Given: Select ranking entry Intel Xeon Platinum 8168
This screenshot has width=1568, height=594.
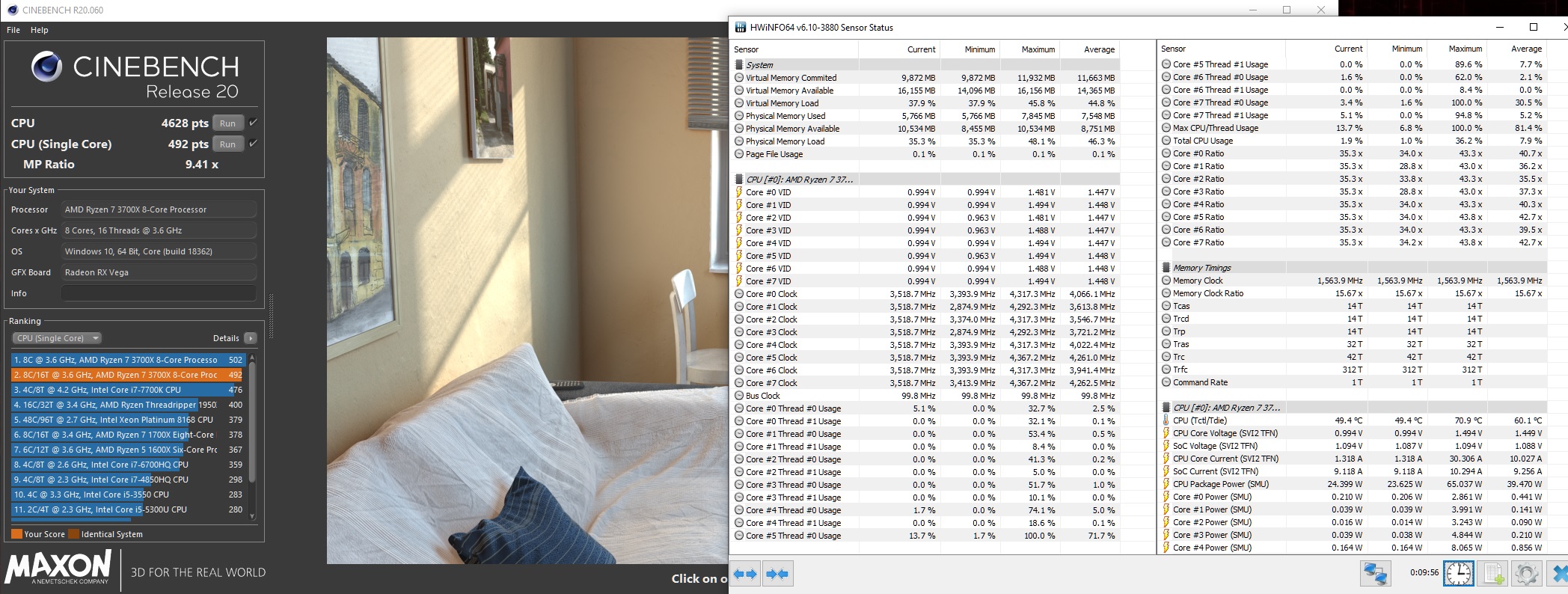Looking at the screenshot, I should (128, 420).
